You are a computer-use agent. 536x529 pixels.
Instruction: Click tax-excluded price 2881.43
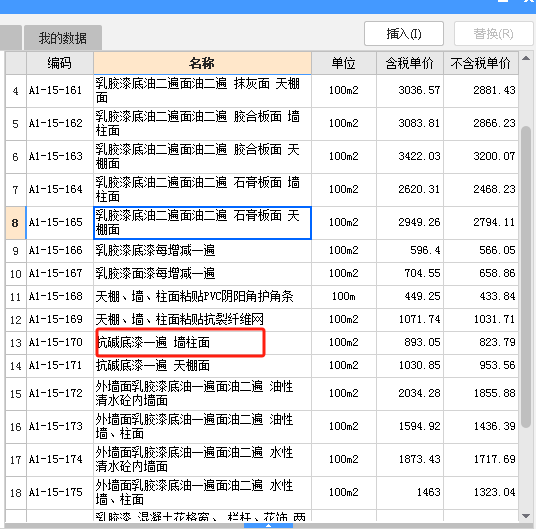494,91
